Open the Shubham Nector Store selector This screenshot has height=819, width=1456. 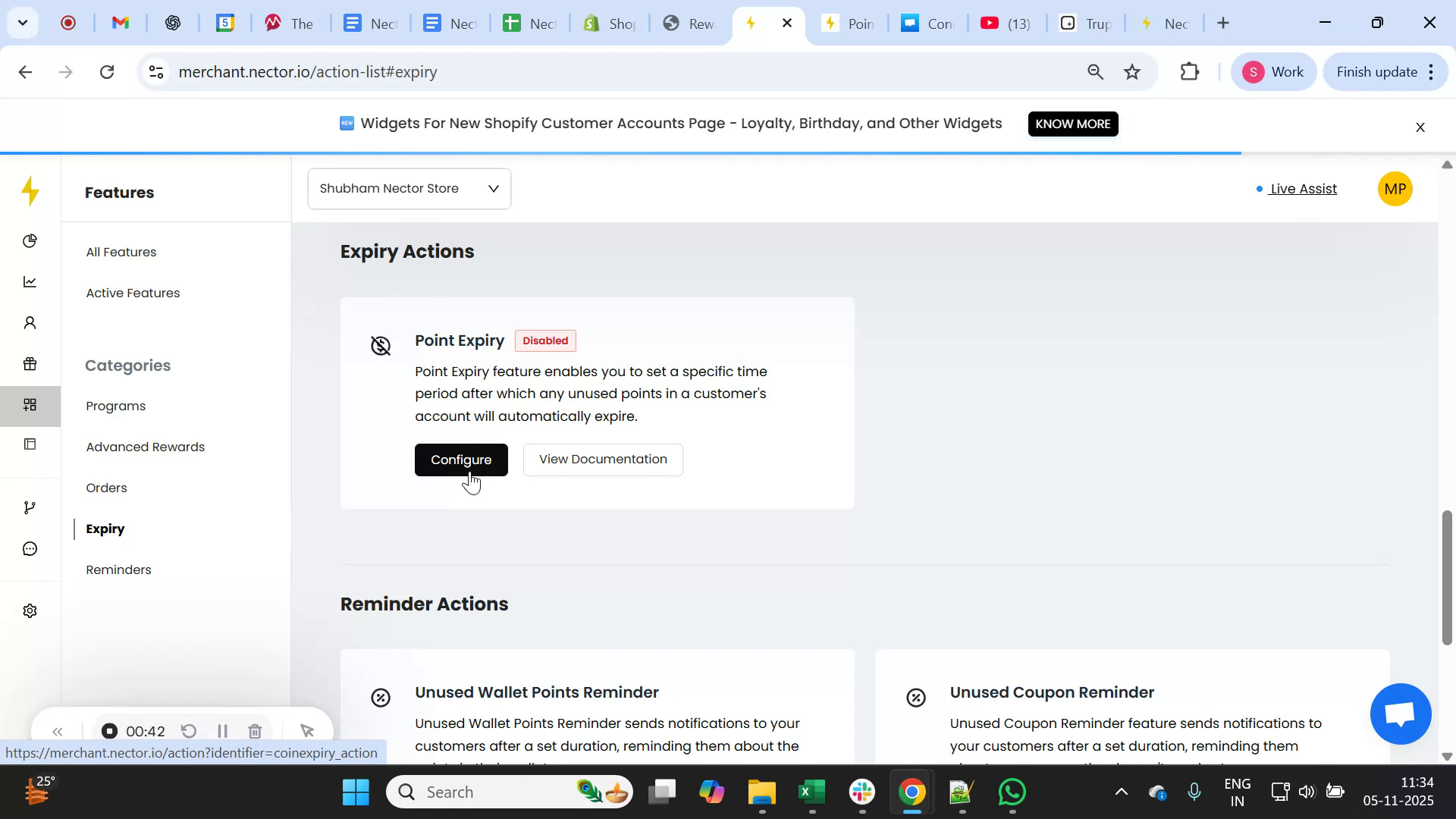pos(409,188)
